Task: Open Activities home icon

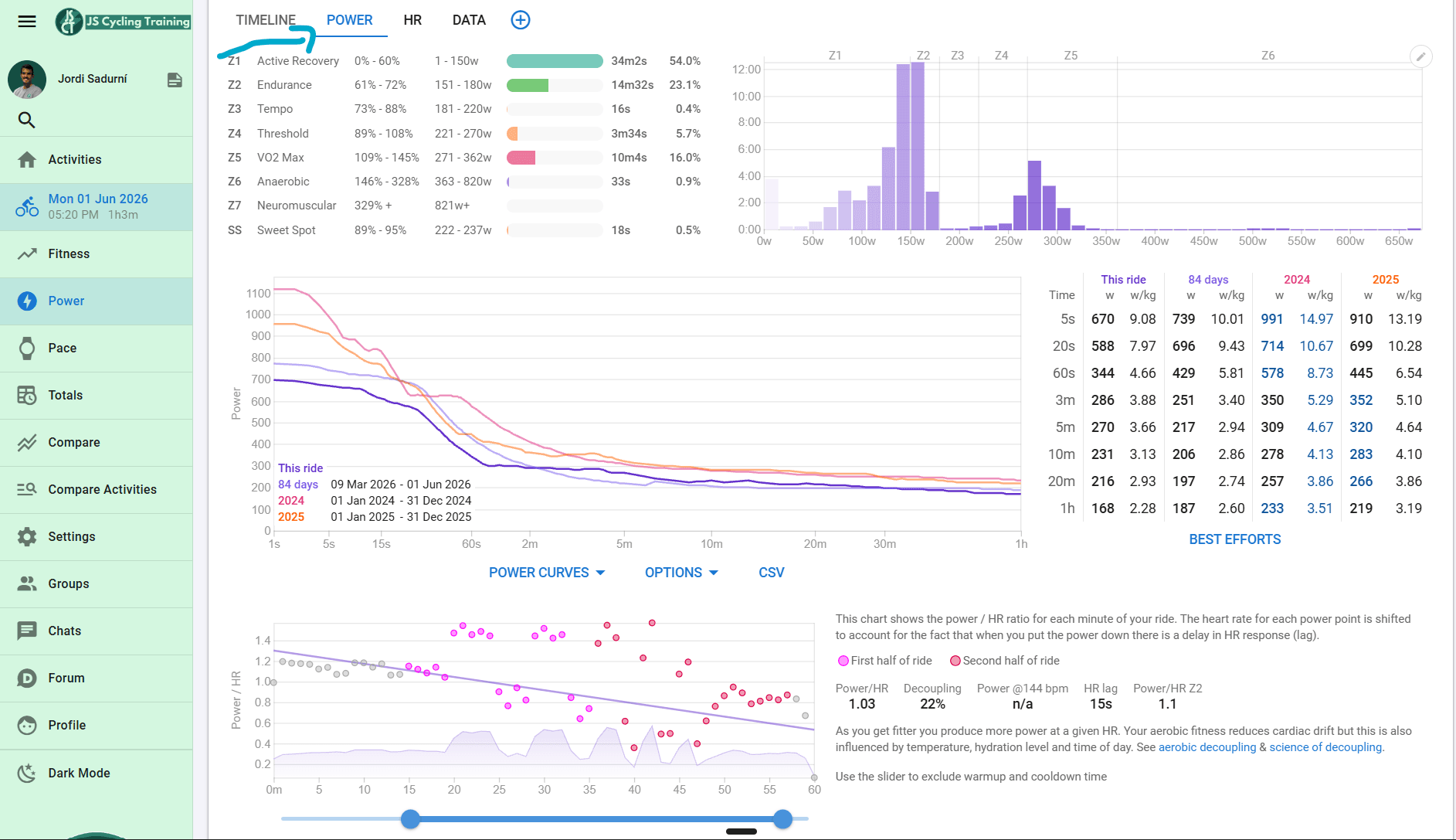Action: point(27,159)
